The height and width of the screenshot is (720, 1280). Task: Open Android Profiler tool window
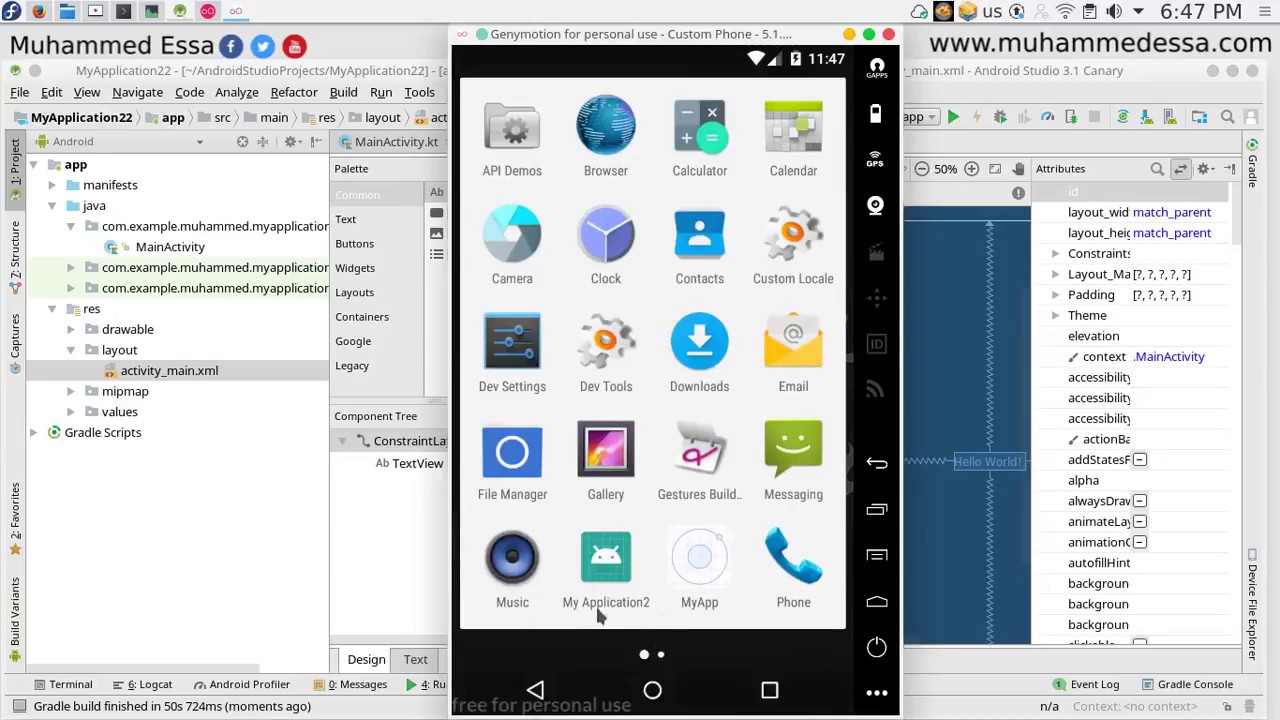[242, 685]
